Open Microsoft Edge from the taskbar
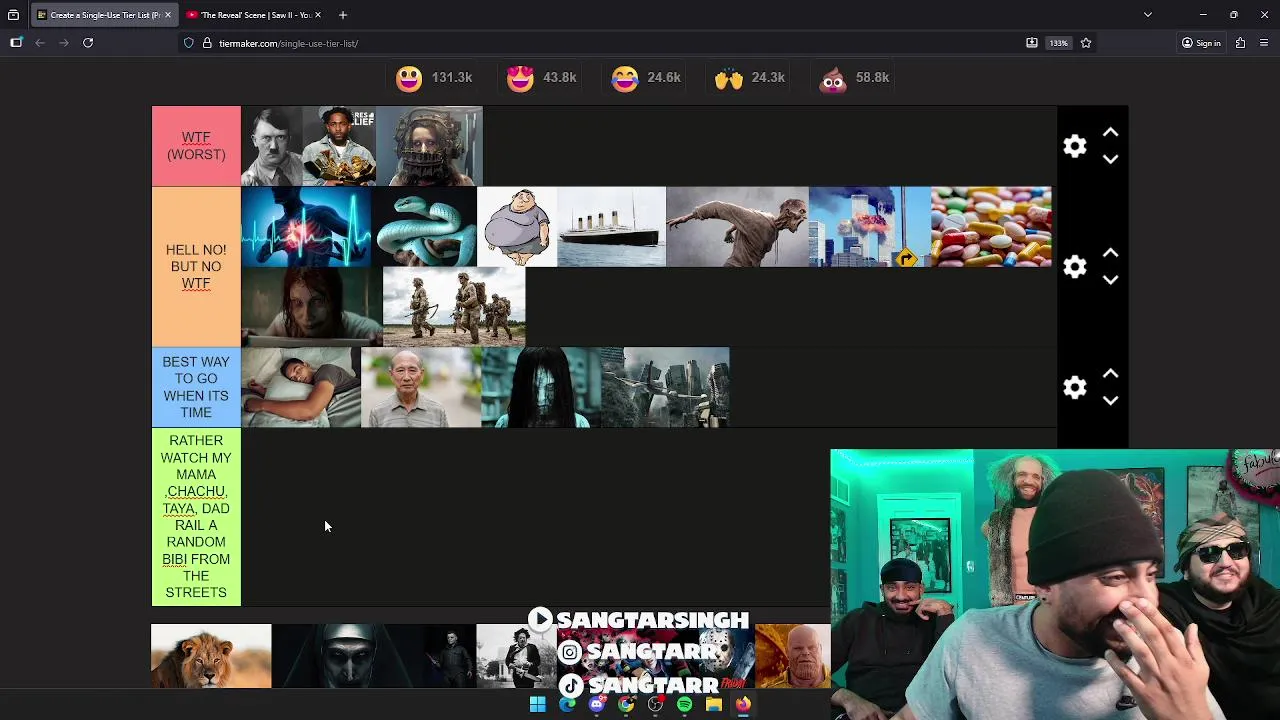 coord(567,704)
